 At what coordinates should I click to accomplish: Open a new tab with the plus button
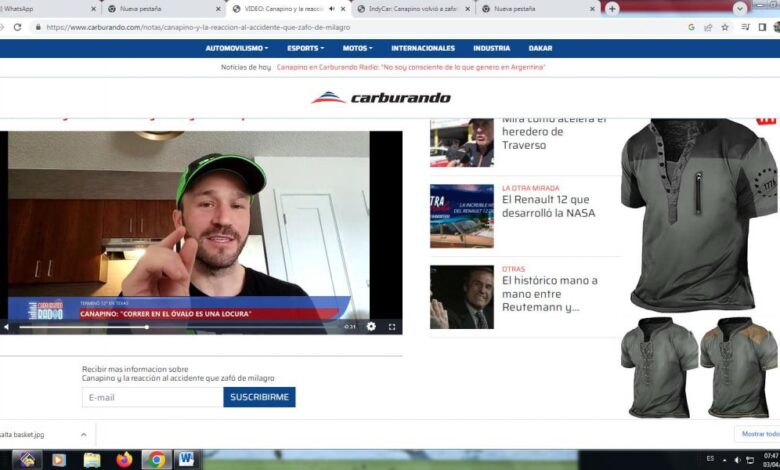[612, 9]
